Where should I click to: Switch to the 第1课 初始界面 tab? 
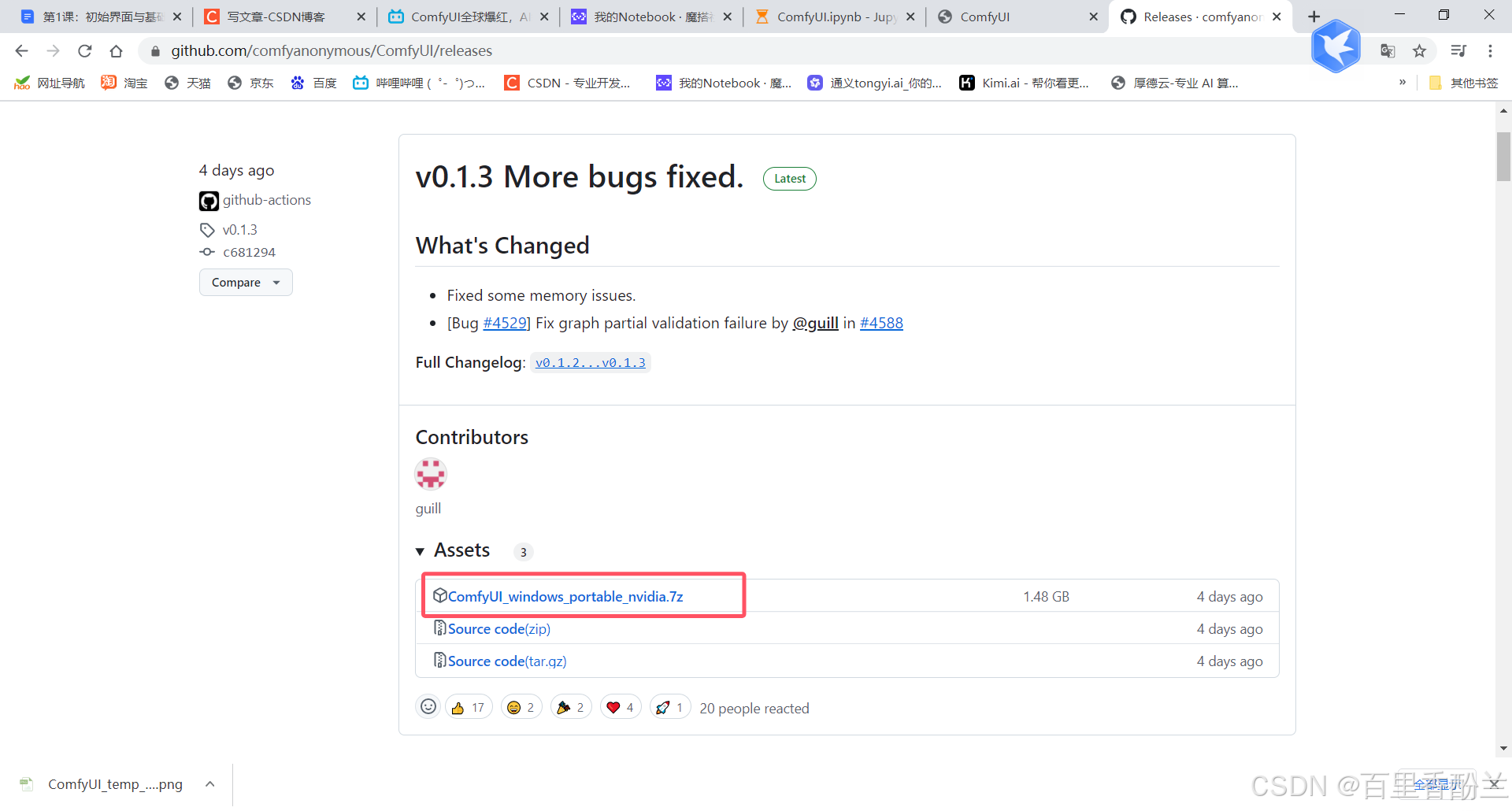pyautogui.click(x=102, y=17)
